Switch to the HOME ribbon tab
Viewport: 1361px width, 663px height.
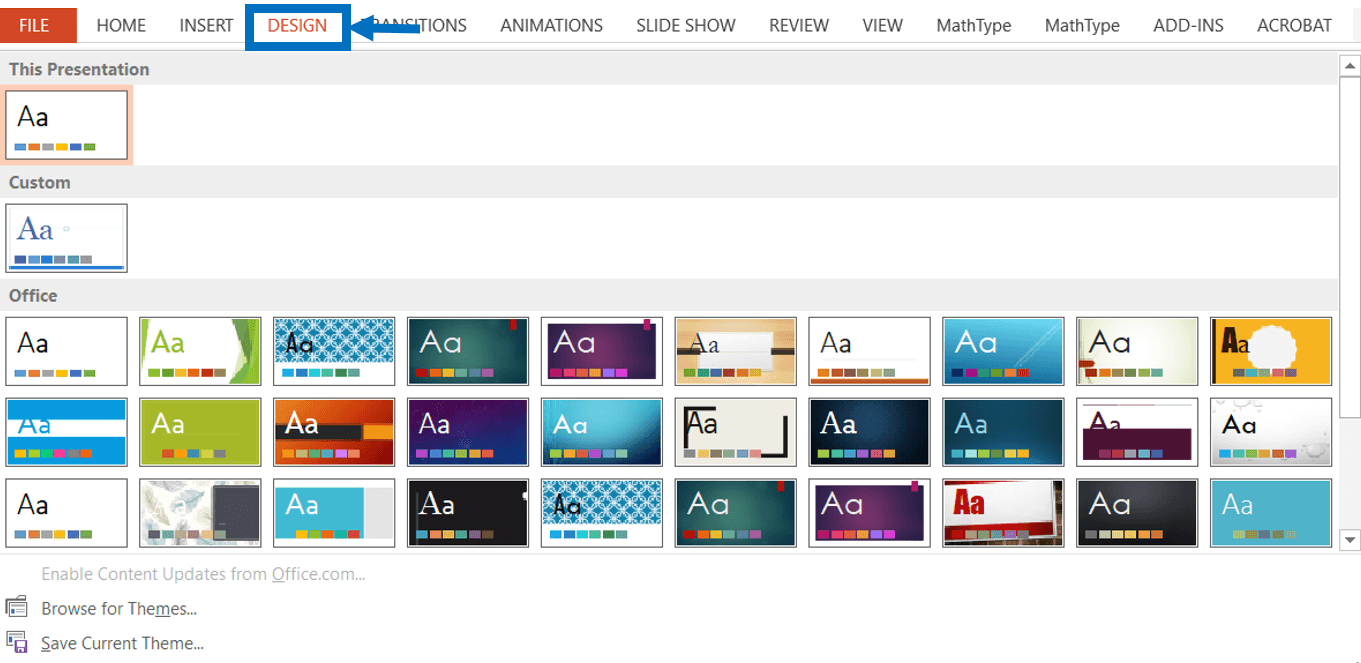pos(121,25)
